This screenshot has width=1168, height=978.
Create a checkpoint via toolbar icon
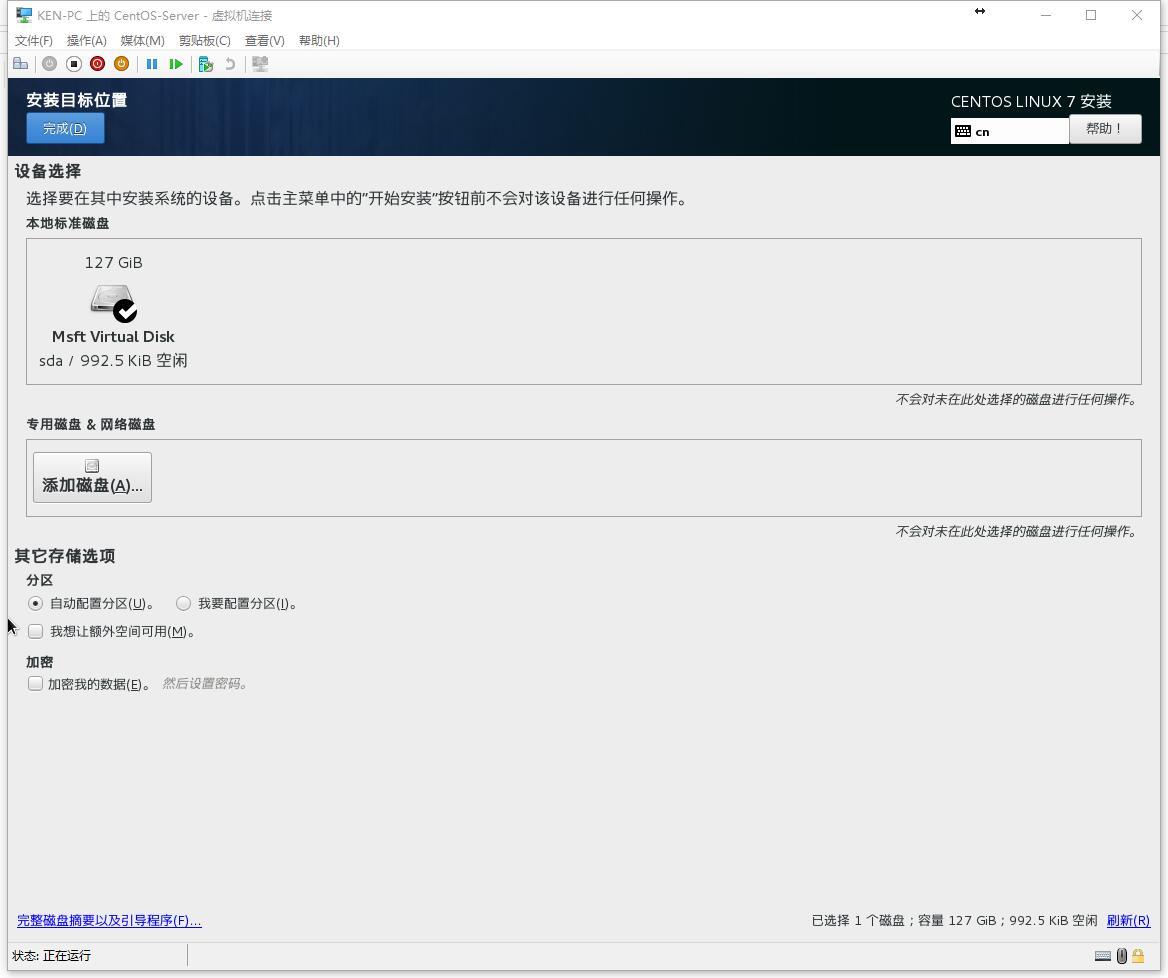(206, 64)
